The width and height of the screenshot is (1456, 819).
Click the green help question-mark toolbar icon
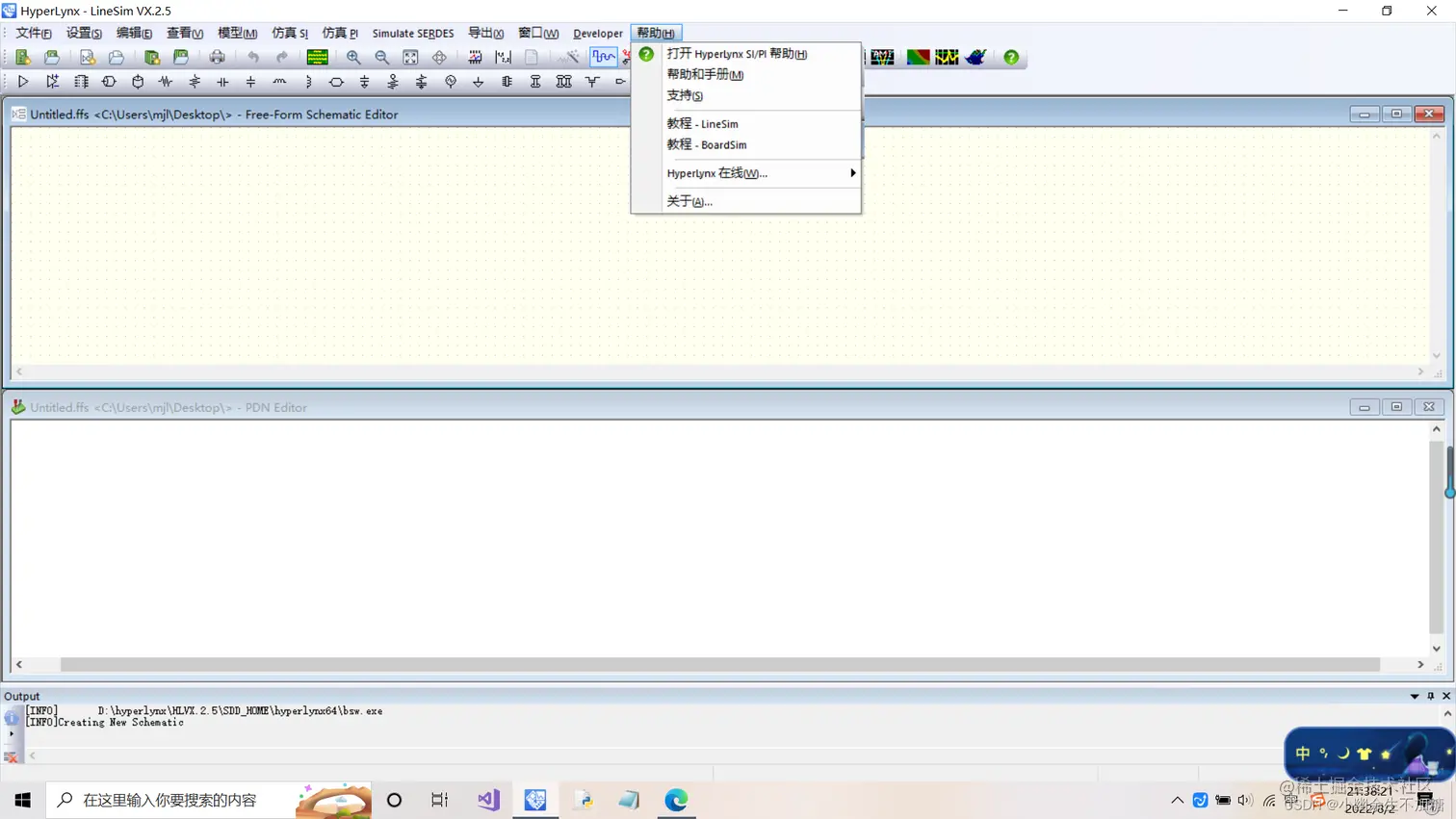tap(1011, 58)
